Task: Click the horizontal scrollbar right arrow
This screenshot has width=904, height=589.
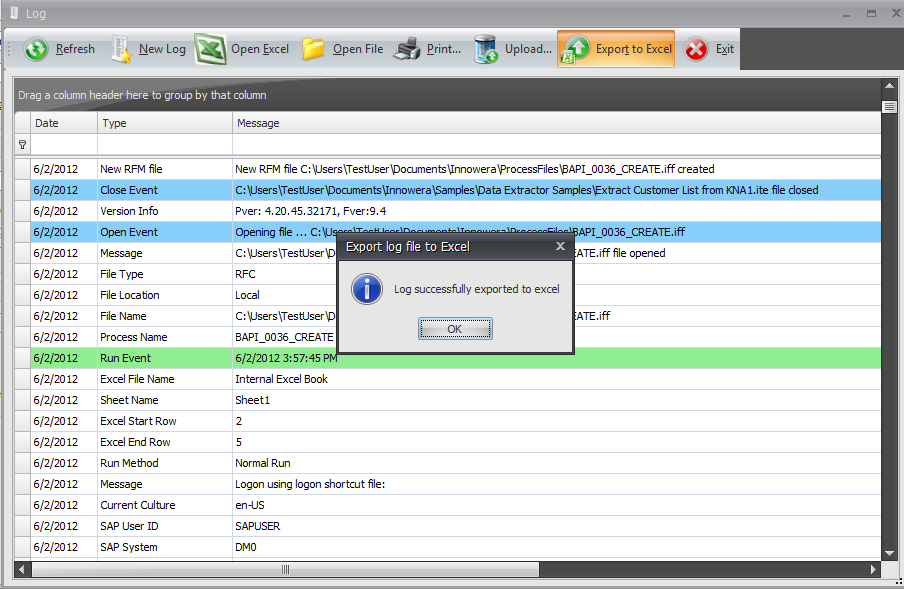Action: click(x=872, y=569)
